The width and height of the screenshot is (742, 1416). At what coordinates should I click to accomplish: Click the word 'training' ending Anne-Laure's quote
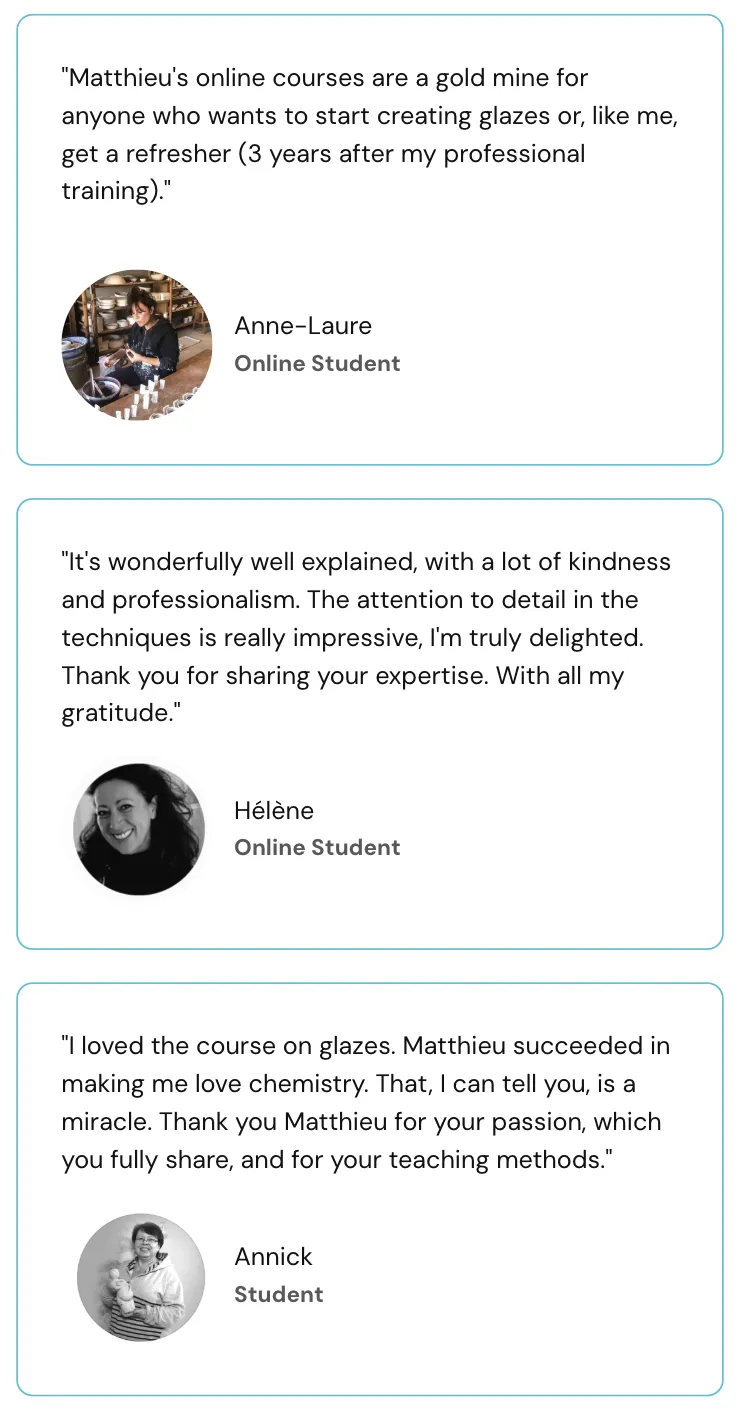(107, 191)
